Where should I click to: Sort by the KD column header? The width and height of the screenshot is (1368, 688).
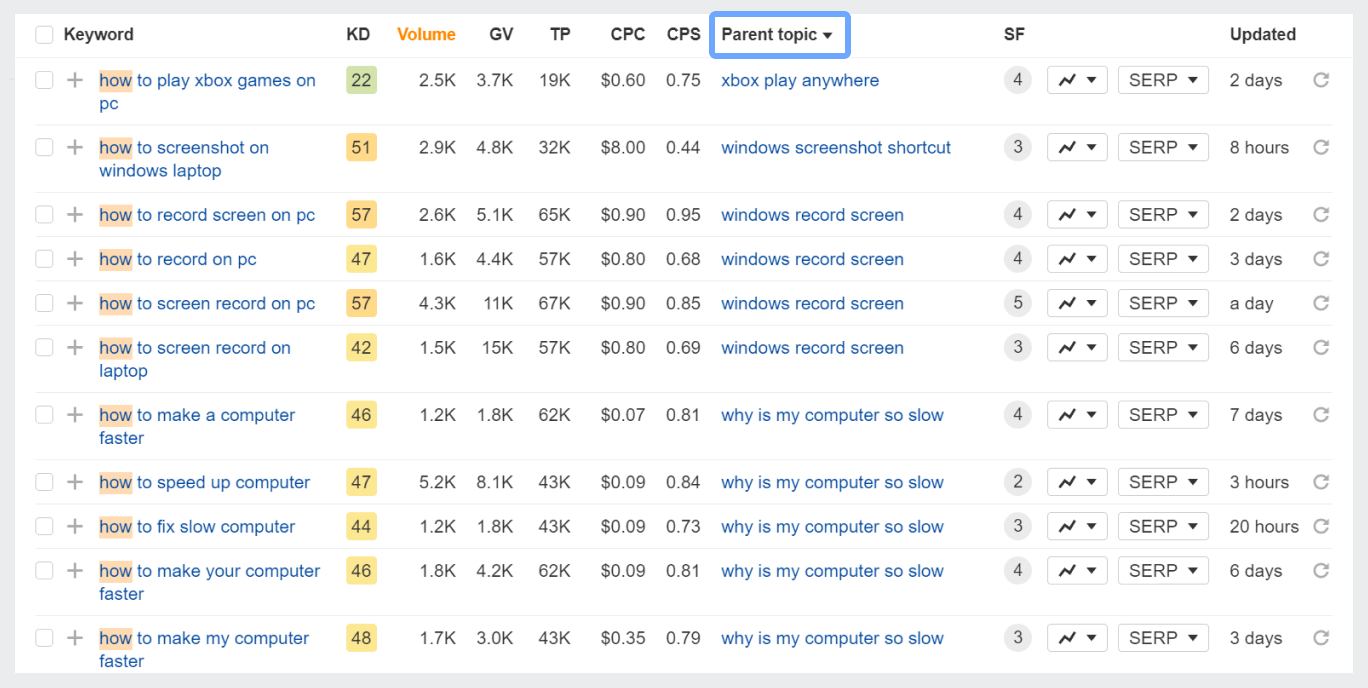(x=358, y=35)
